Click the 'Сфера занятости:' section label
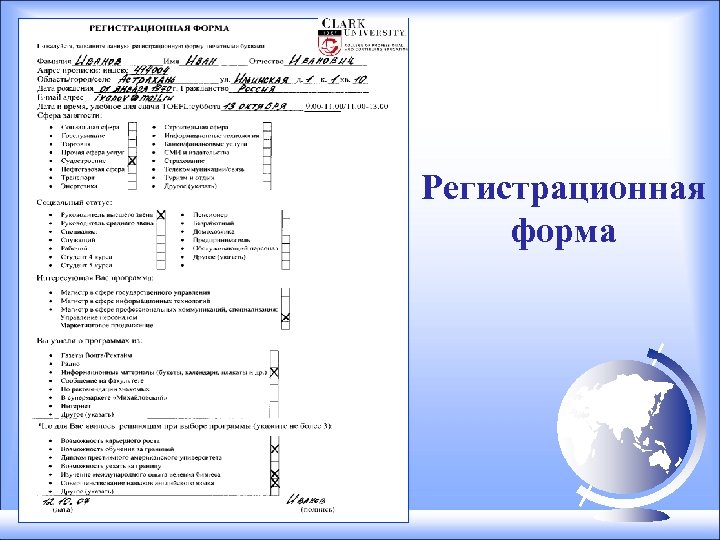 coord(69,115)
